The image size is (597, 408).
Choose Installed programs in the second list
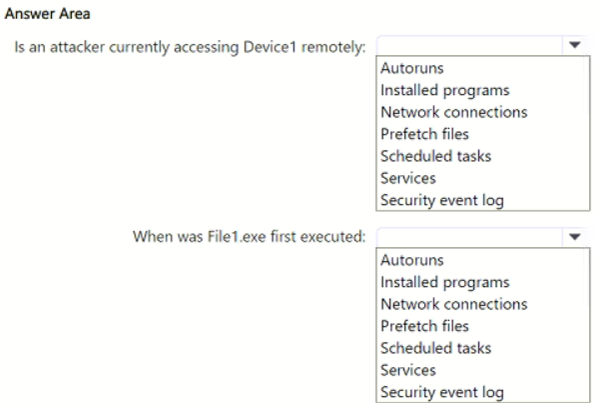pos(445,282)
